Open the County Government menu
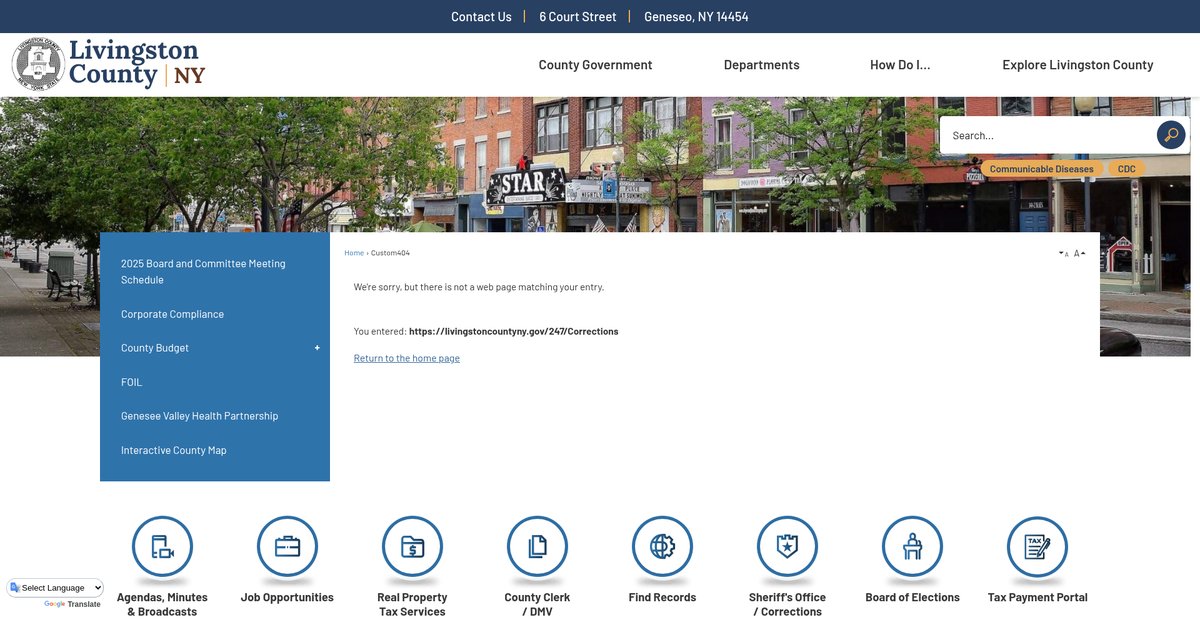Image resolution: width=1200 pixels, height=620 pixels. tap(595, 65)
